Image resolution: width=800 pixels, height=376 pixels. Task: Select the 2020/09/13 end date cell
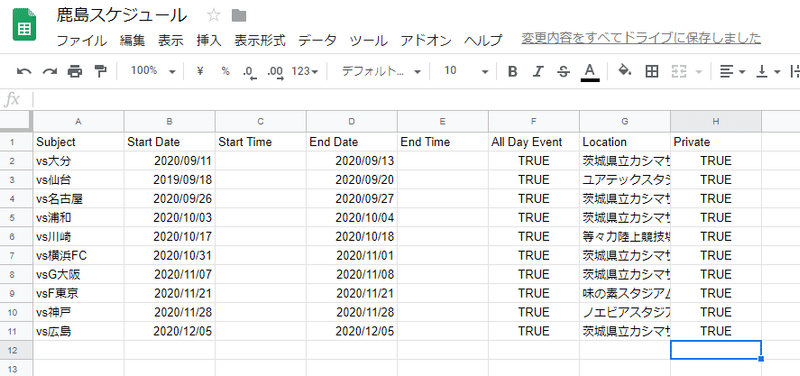tap(352, 161)
